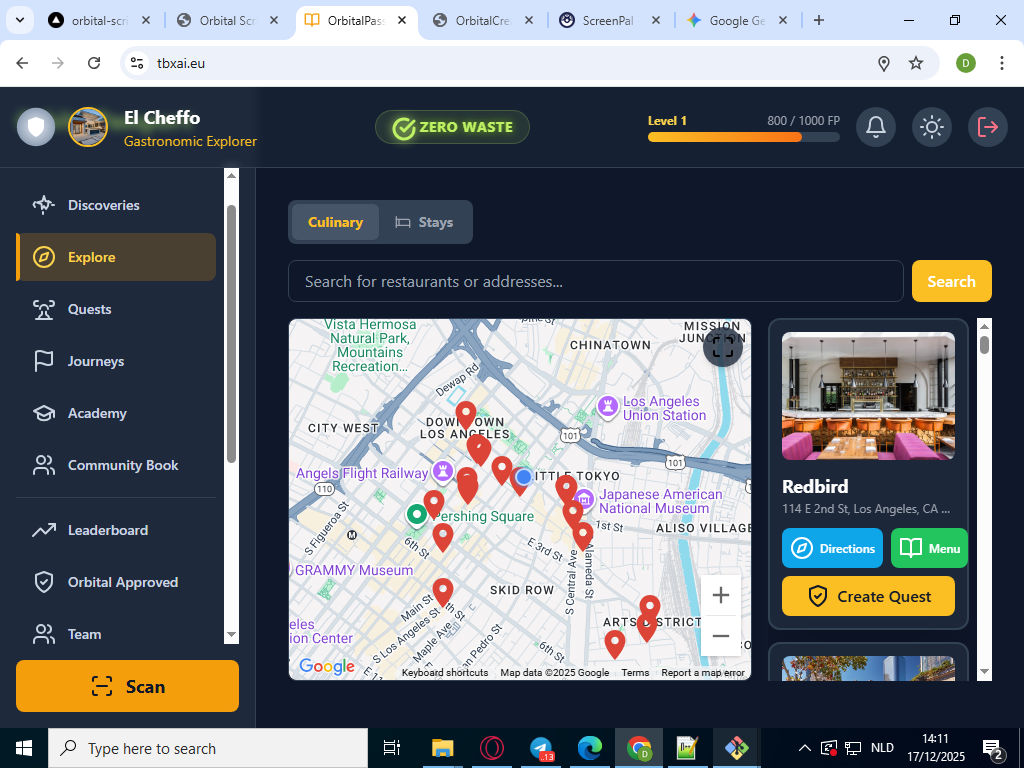
Task: Get Directions to Redbird
Action: pos(832,548)
